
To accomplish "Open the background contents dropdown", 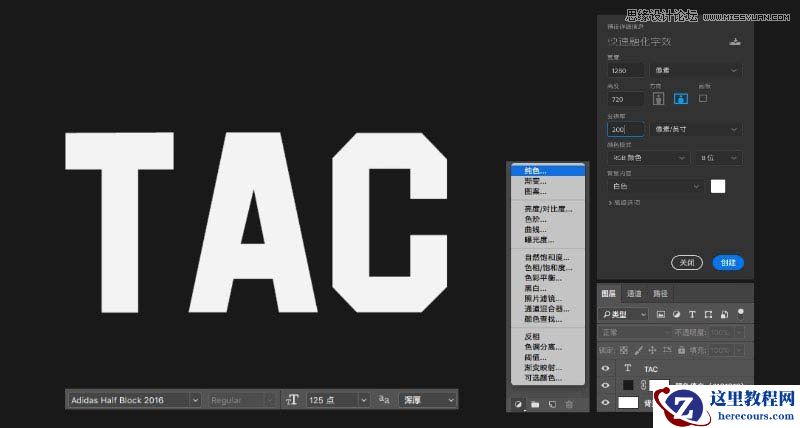I will coord(655,186).
